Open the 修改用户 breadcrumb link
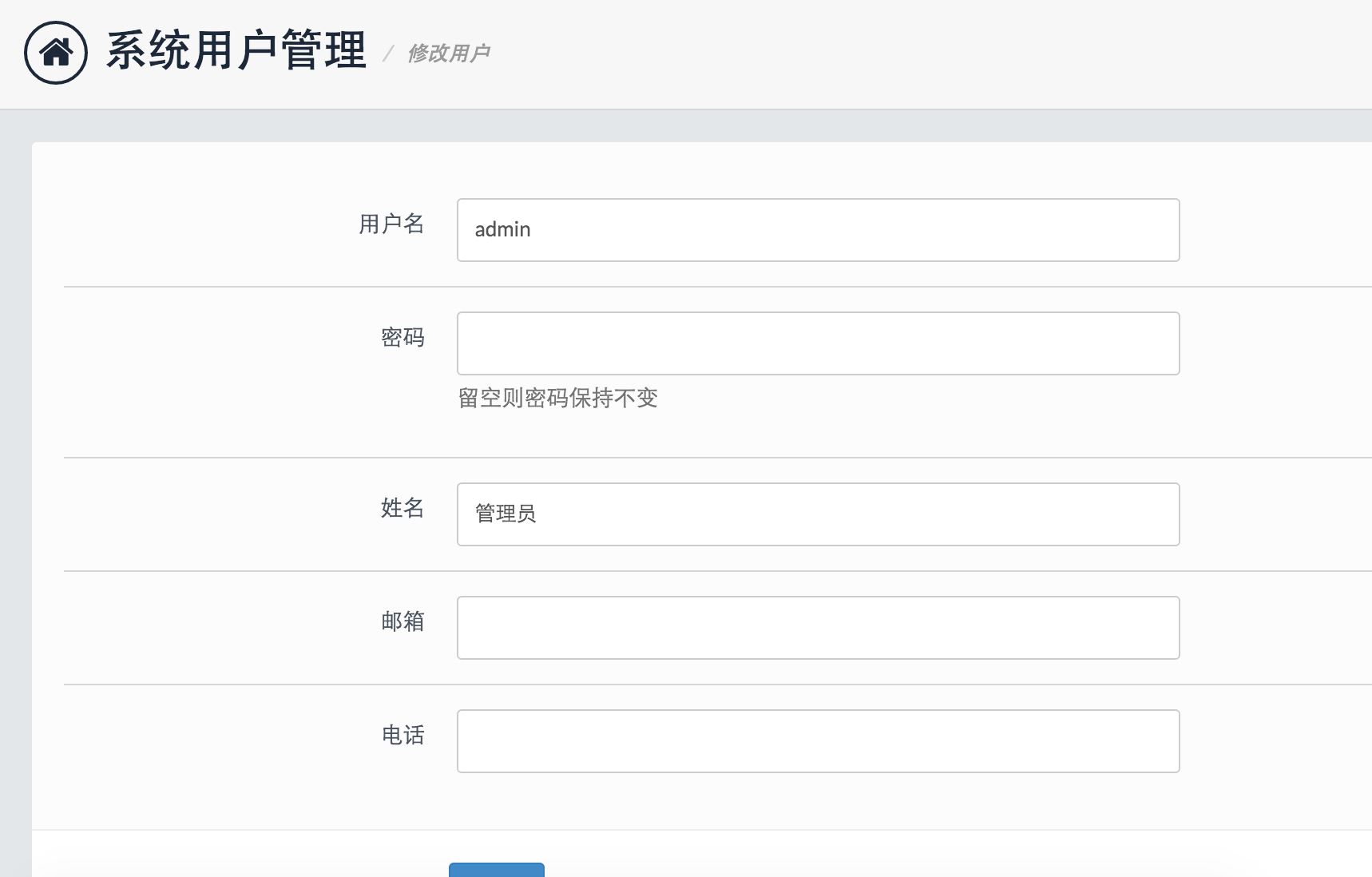1372x877 pixels. point(448,54)
